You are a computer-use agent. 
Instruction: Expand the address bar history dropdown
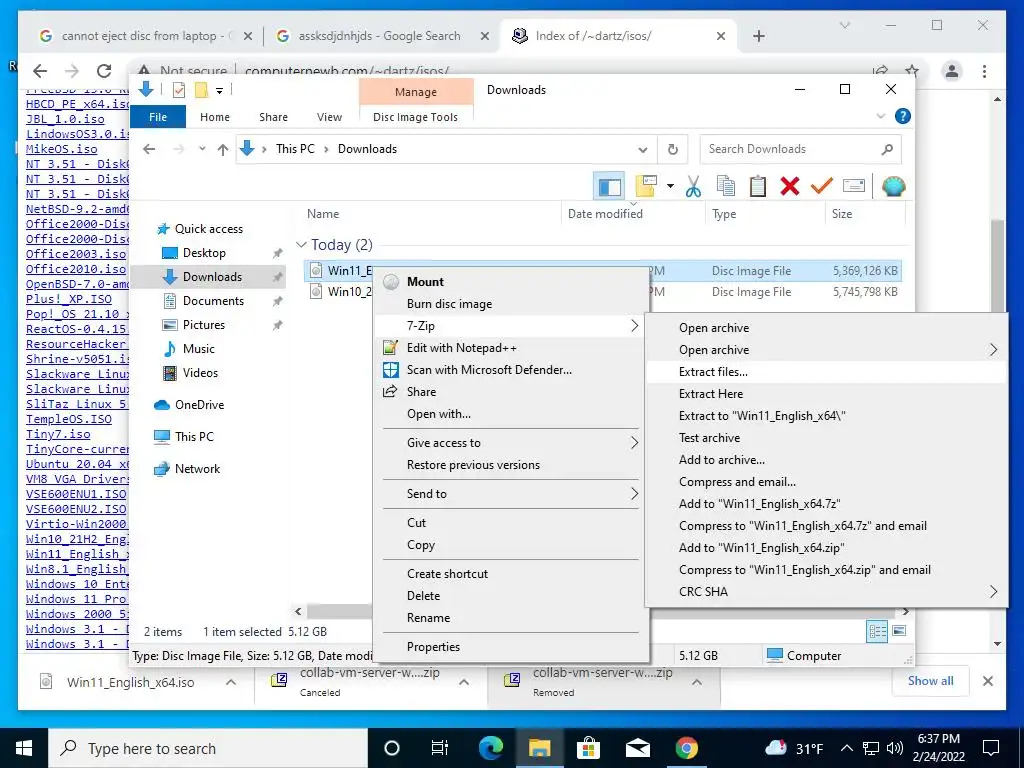pyautogui.click(x=643, y=150)
